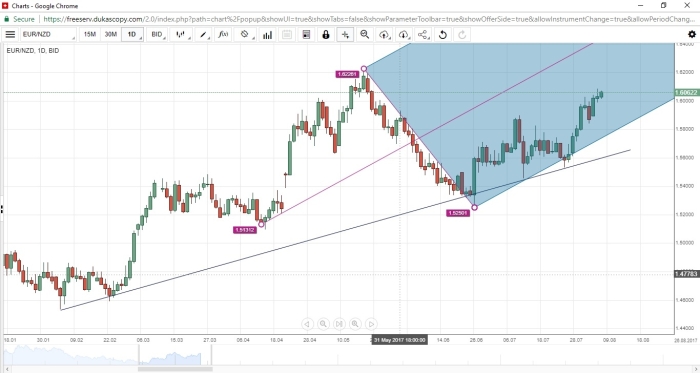The image size is (700, 373).
Task: Open the candlestick chart type selector
Action: tap(182, 34)
